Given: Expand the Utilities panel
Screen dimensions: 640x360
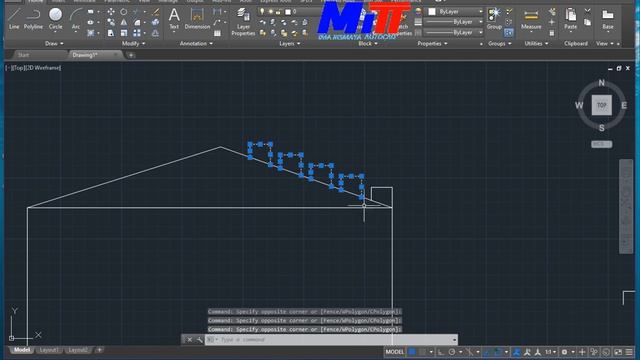Looking at the screenshot, I should (536, 43).
